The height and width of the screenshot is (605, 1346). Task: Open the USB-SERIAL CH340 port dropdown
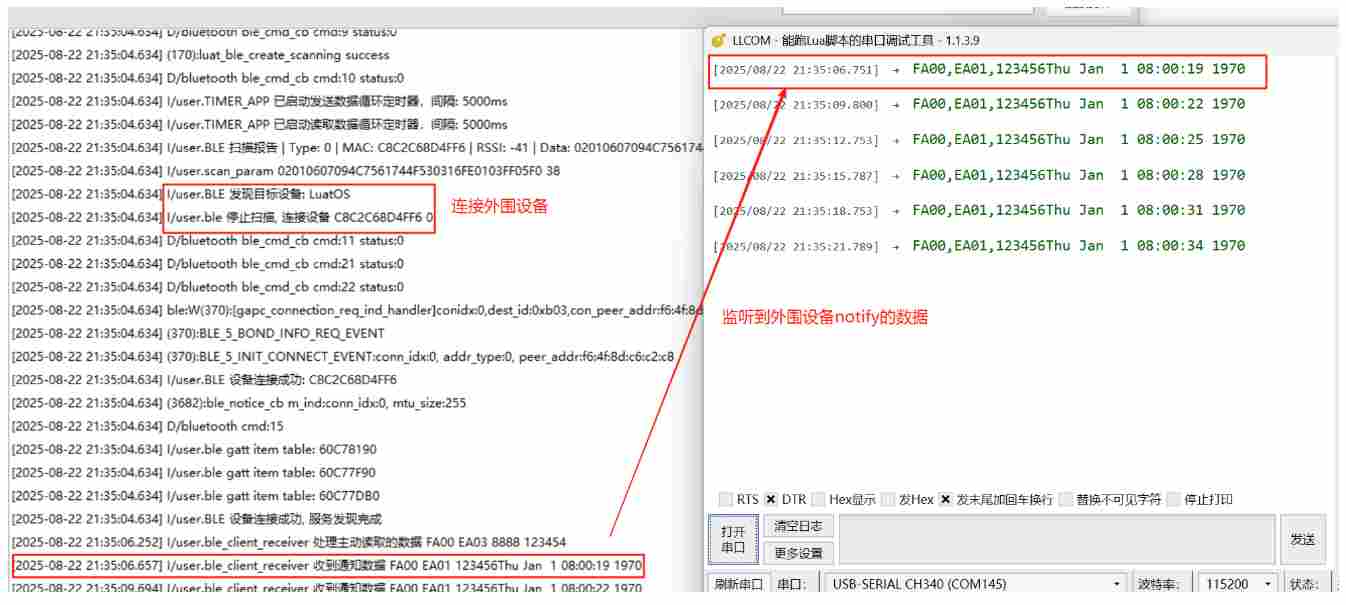tap(975, 584)
